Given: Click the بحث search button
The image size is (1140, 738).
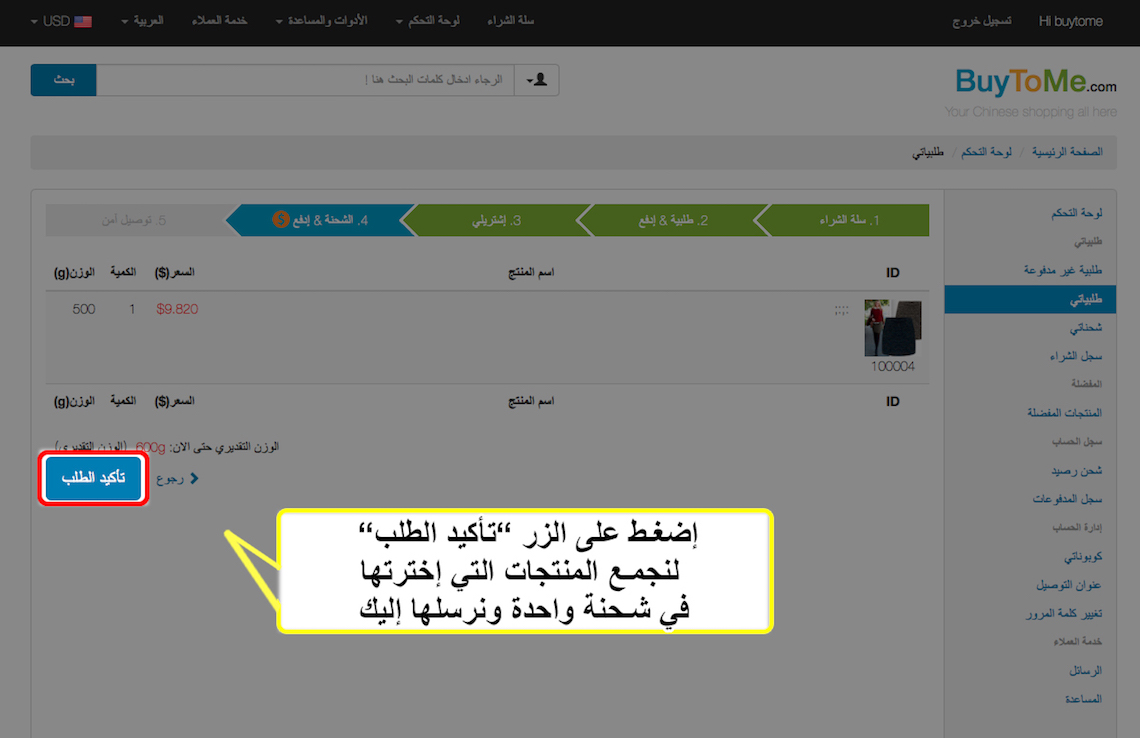Looking at the screenshot, I should (63, 81).
